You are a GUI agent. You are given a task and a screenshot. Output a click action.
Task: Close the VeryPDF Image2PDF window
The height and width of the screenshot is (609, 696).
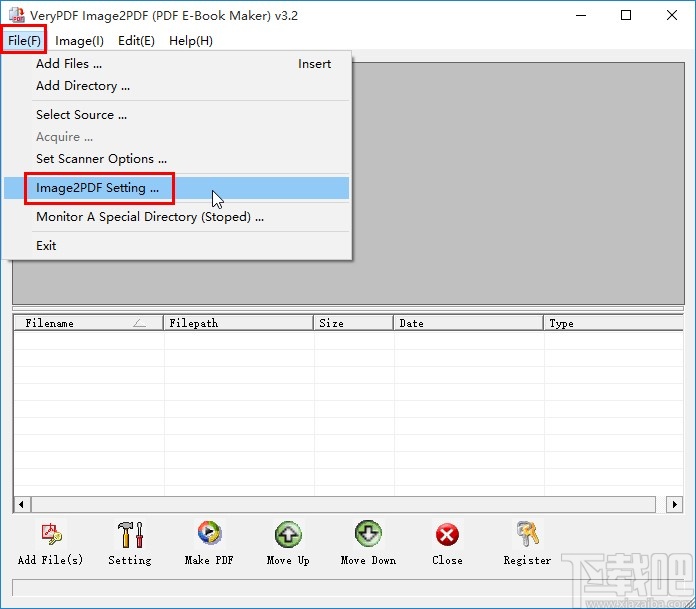pos(672,16)
